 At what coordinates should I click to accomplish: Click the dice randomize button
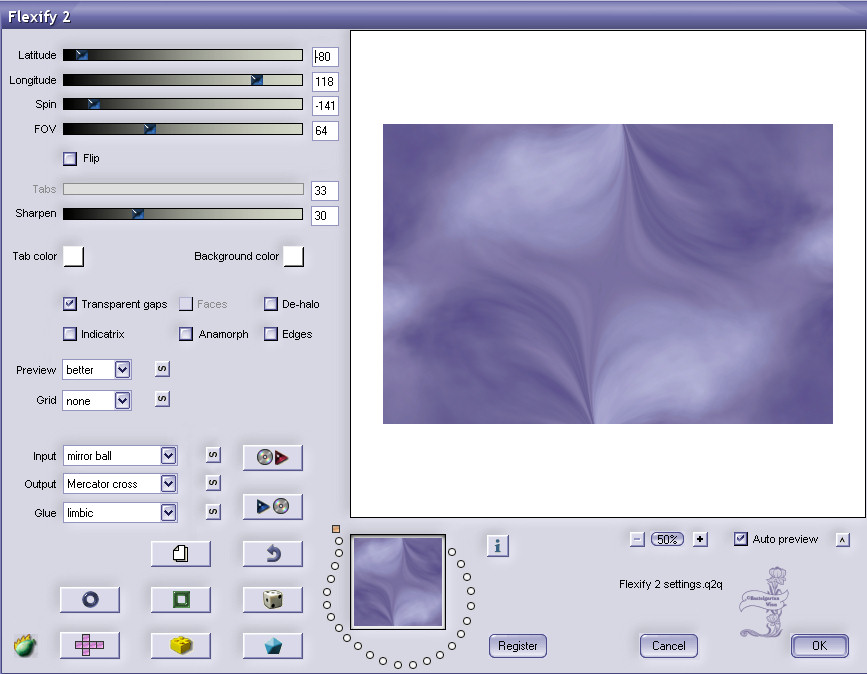(x=273, y=599)
